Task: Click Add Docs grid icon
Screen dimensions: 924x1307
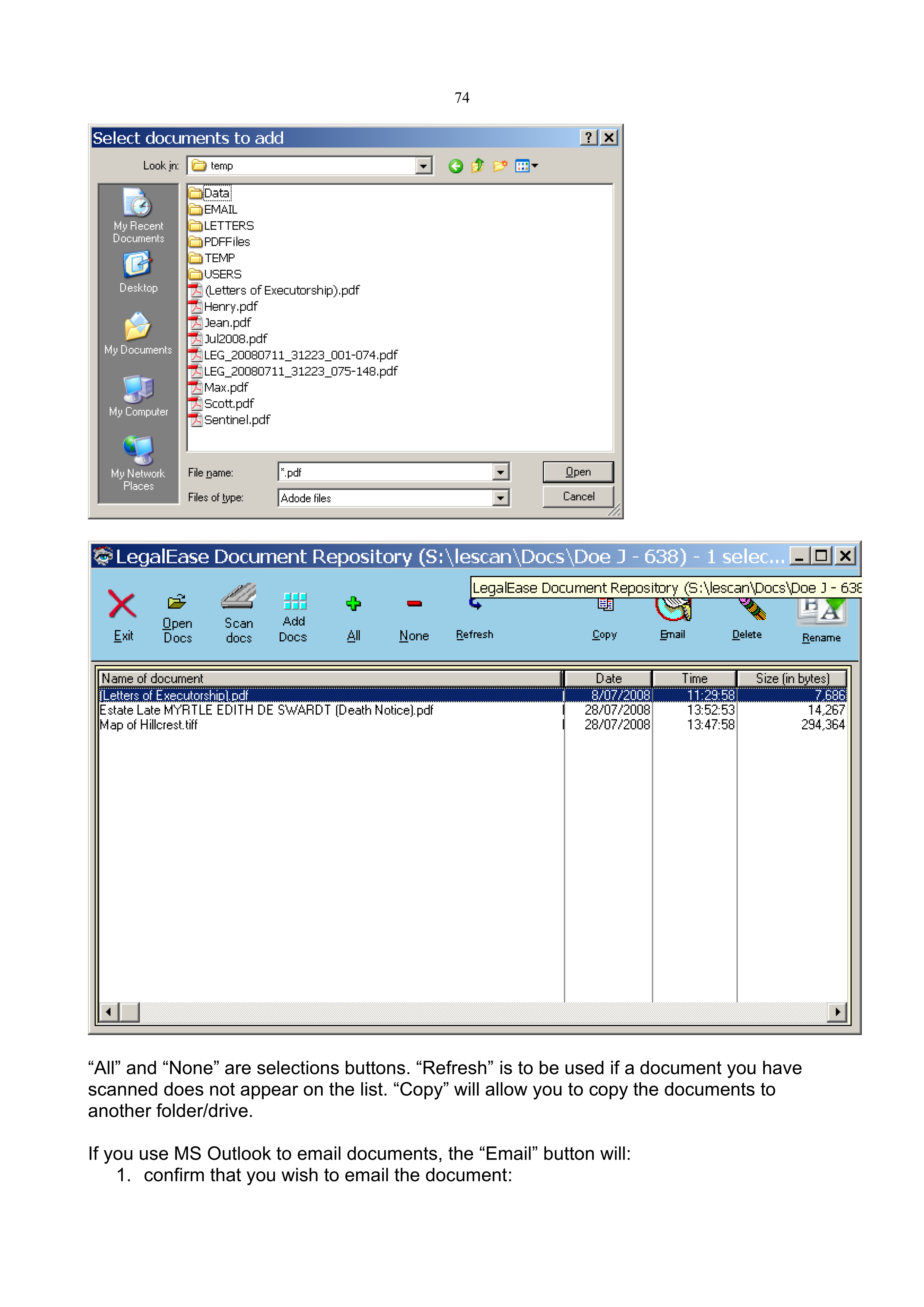Action: 295,601
